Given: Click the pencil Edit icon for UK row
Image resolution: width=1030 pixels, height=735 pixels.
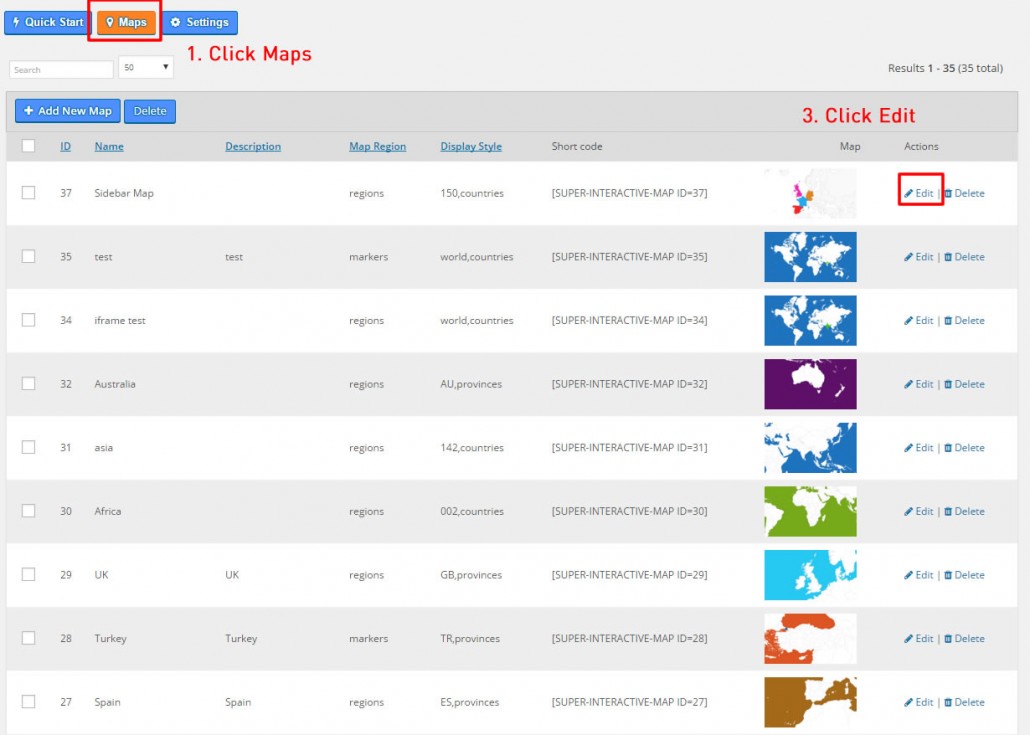Looking at the screenshot, I should click(909, 575).
